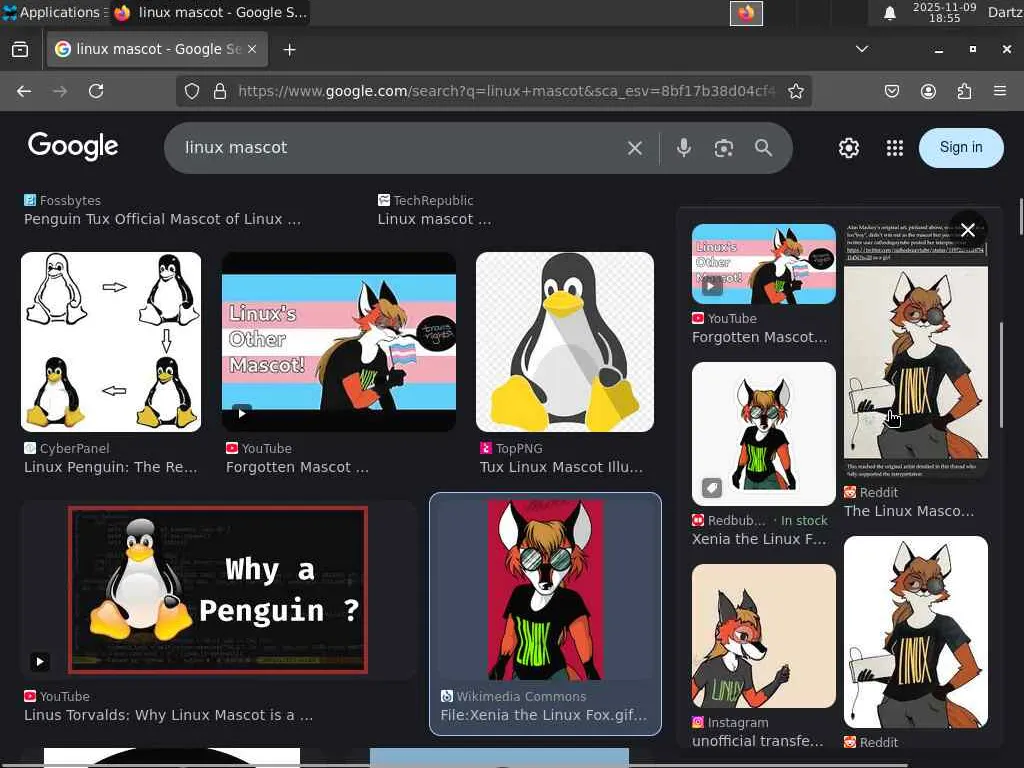Open the TopPNG Tux penguin thumbnail

point(565,342)
